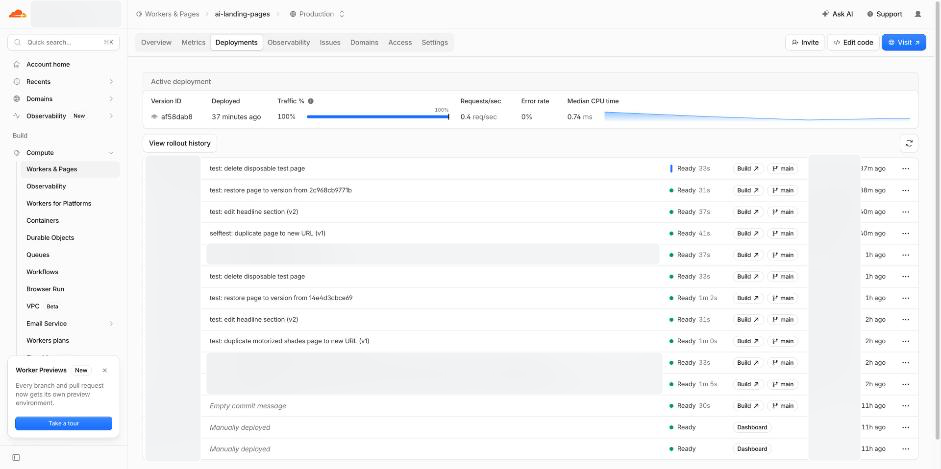Open Build for 'Empty commit message' row
941x469 pixels.
pos(748,406)
